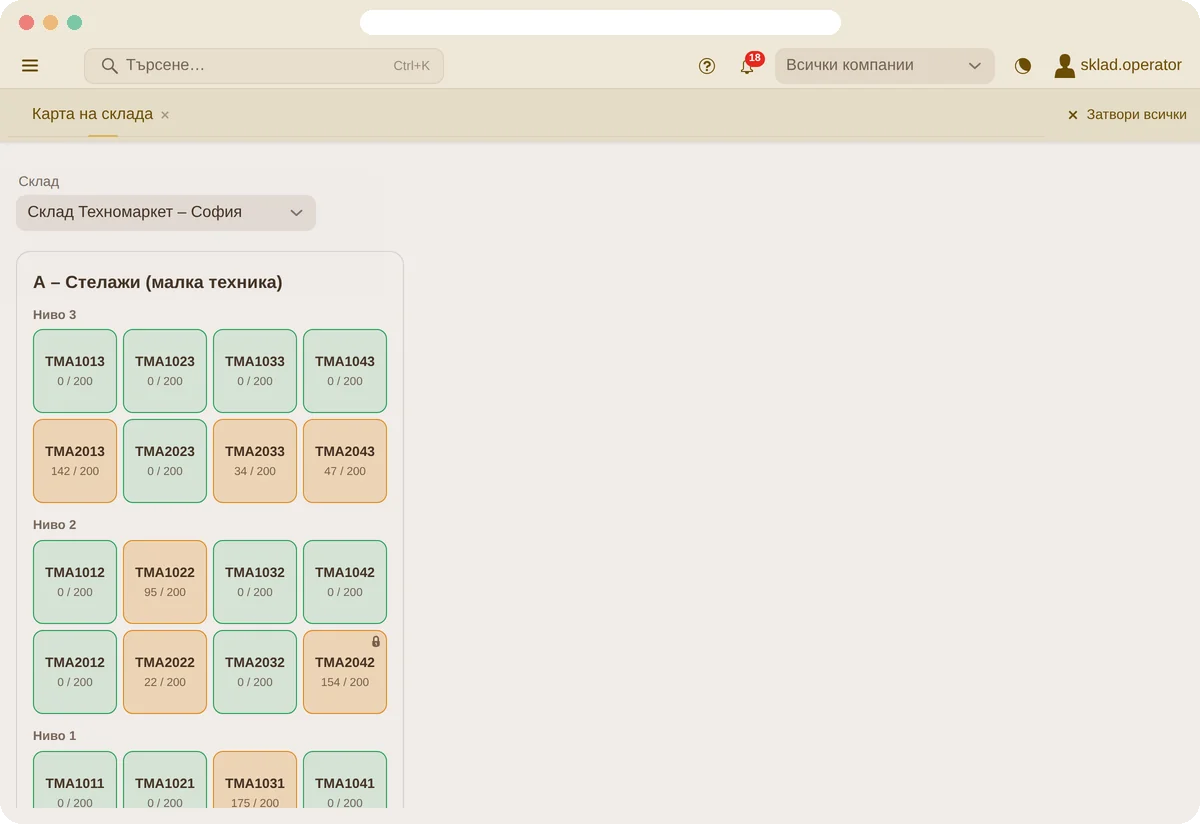Open the help question mark icon
Screen dimensions: 1200x824
point(707,66)
